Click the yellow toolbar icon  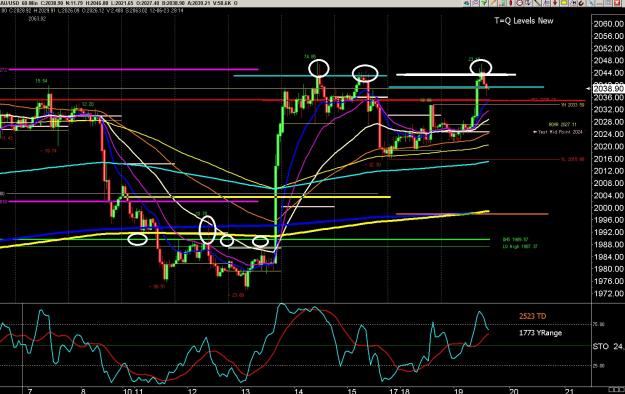tap(564, 3)
